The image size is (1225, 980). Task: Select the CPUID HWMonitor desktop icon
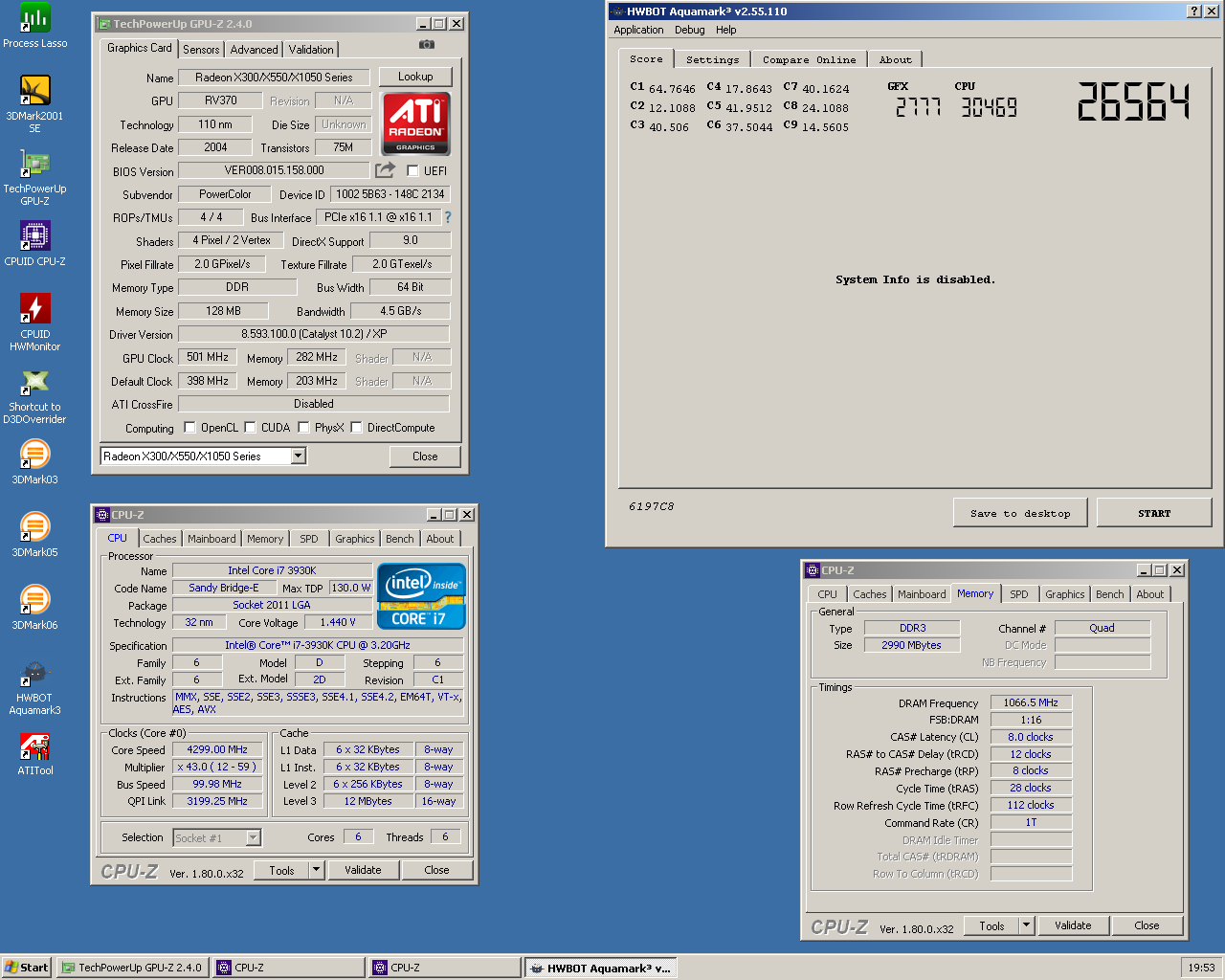pos(34,323)
